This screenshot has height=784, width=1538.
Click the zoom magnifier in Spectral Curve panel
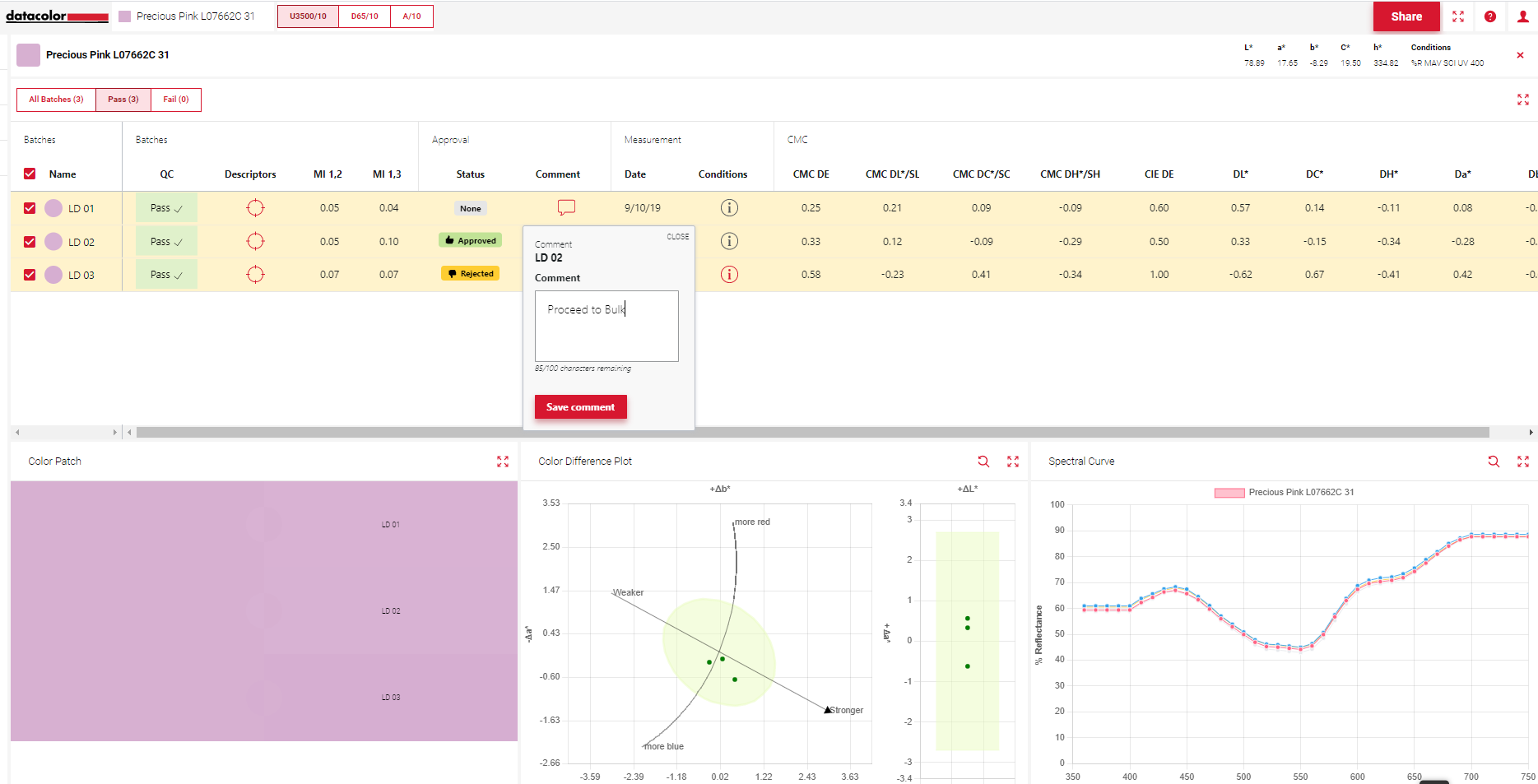coord(1494,462)
